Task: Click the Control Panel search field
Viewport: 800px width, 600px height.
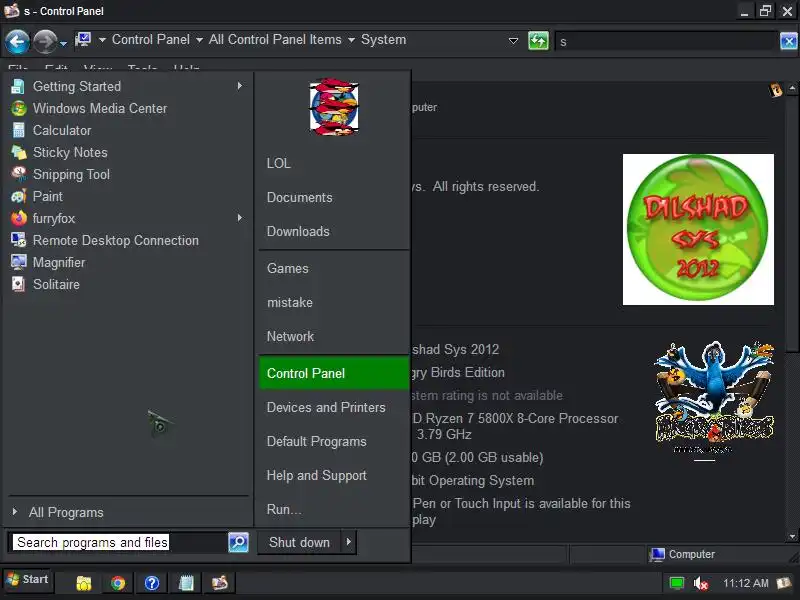Action: pos(667,41)
